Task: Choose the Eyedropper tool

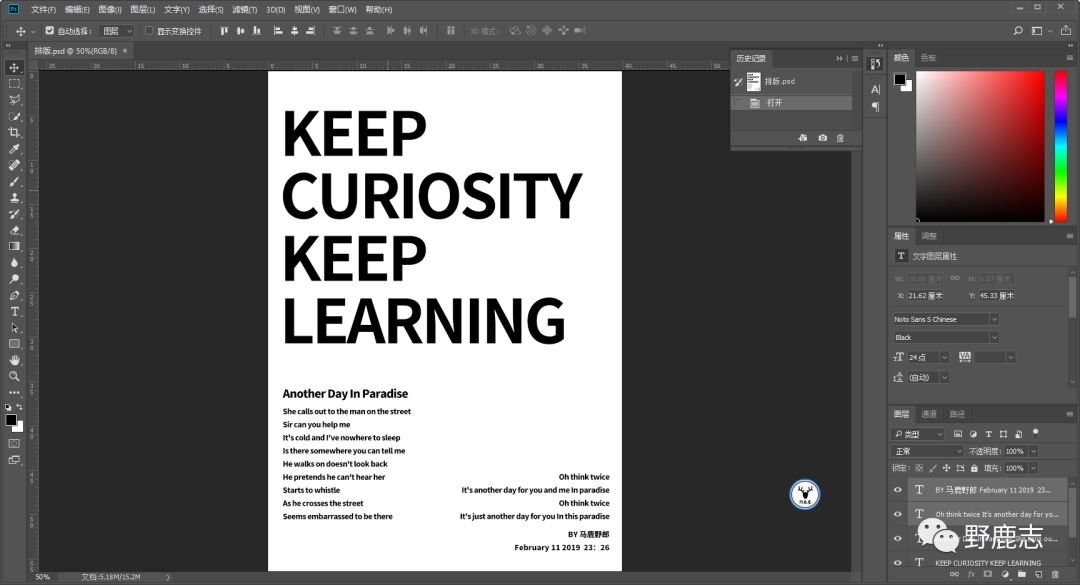Action: click(x=14, y=149)
